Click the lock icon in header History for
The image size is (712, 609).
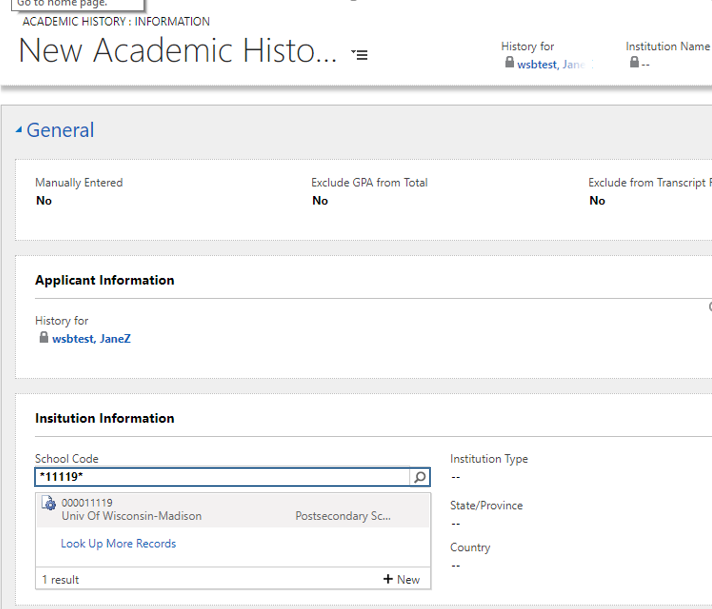click(x=510, y=63)
